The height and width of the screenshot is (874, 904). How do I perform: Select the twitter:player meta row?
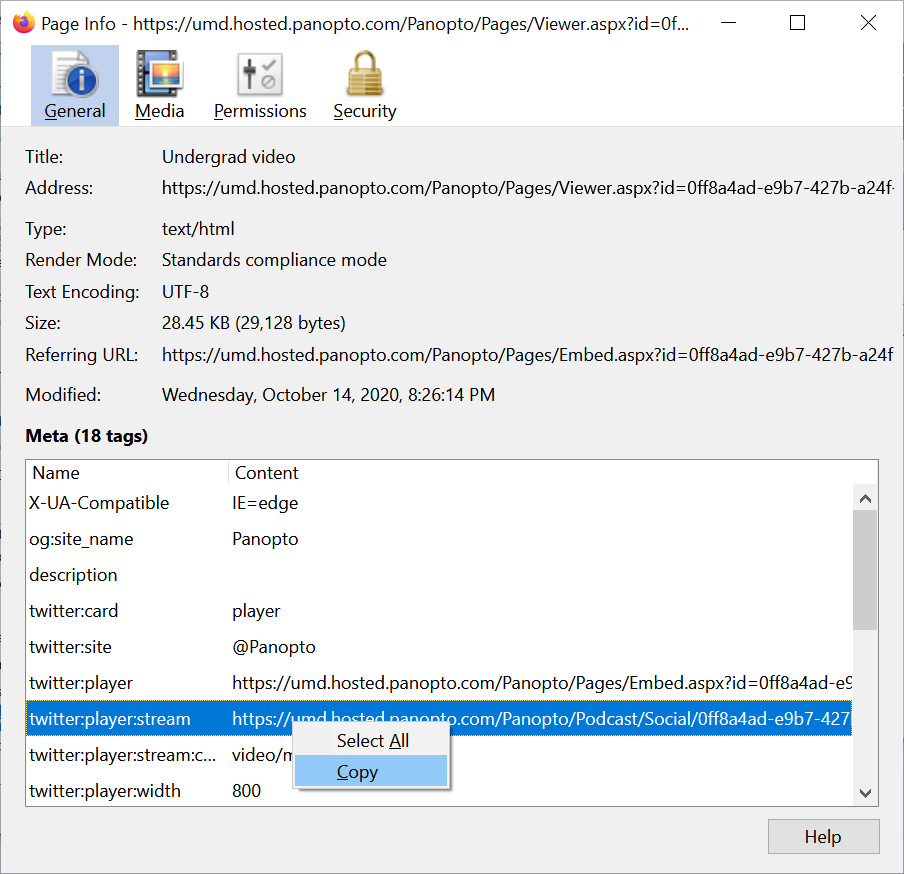point(439,683)
